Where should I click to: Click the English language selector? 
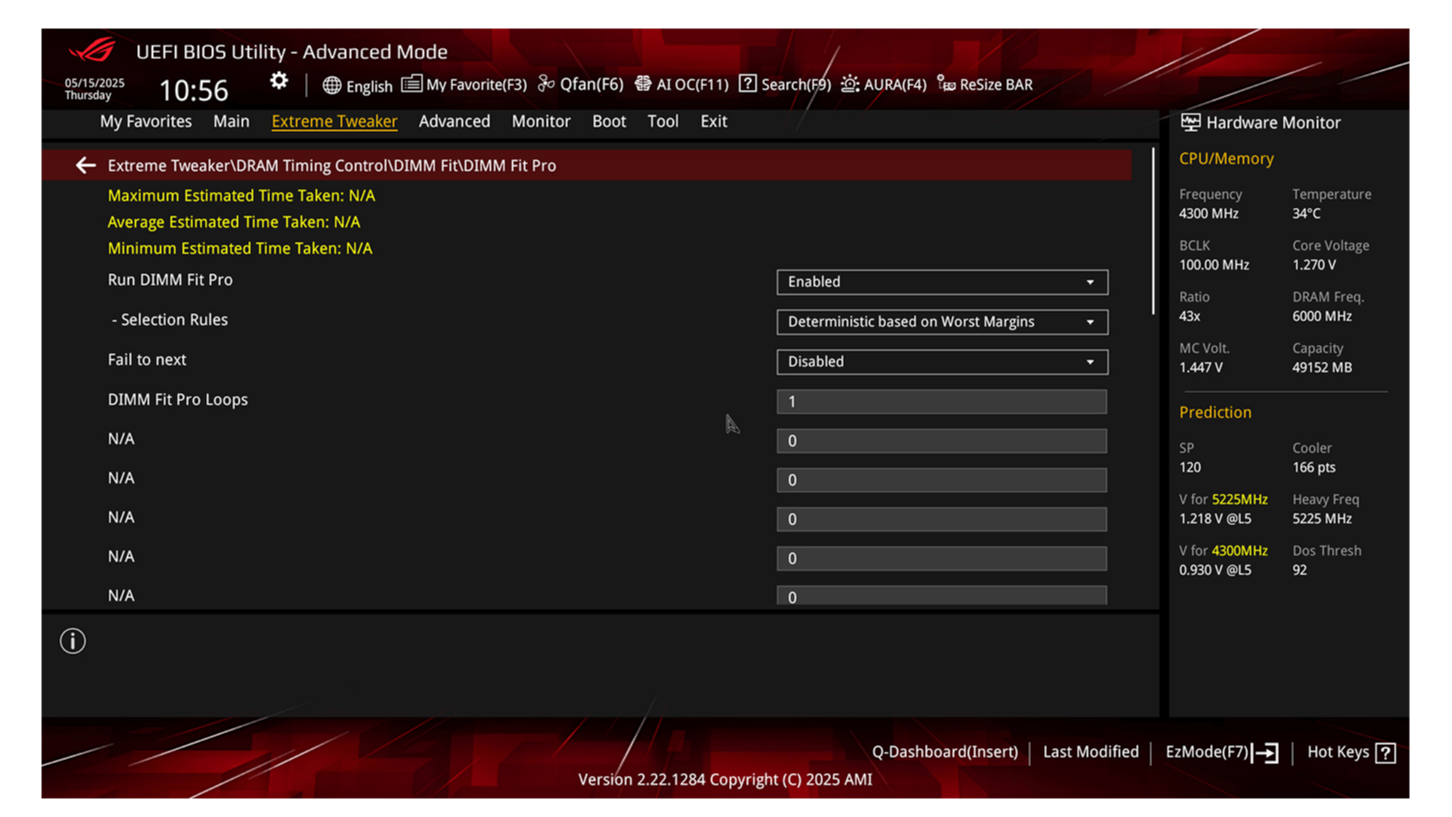[357, 86]
